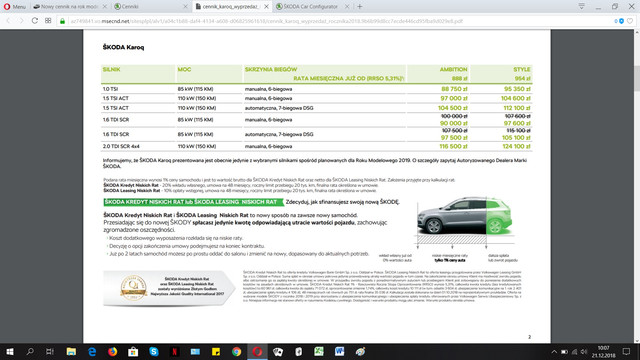Screen dimensions: 640x360
Task: Click the '95 350 zł' price
Action: [517, 89]
